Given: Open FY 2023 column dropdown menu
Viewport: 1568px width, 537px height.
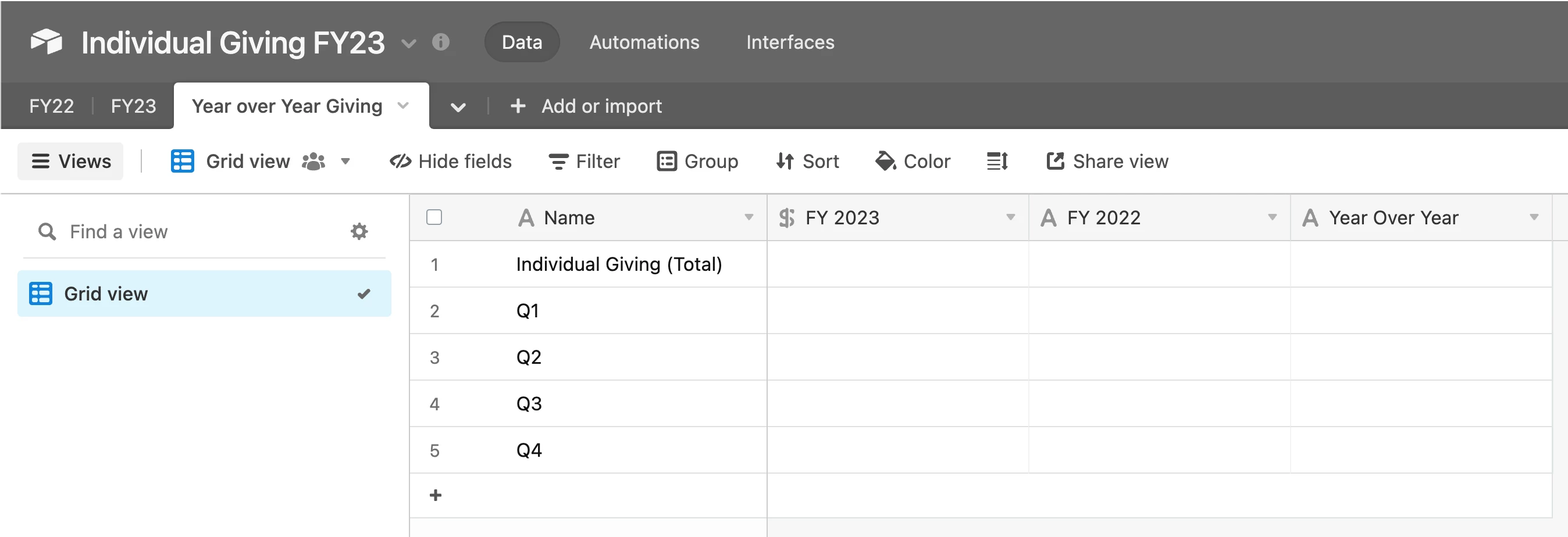Looking at the screenshot, I should point(1010,217).
